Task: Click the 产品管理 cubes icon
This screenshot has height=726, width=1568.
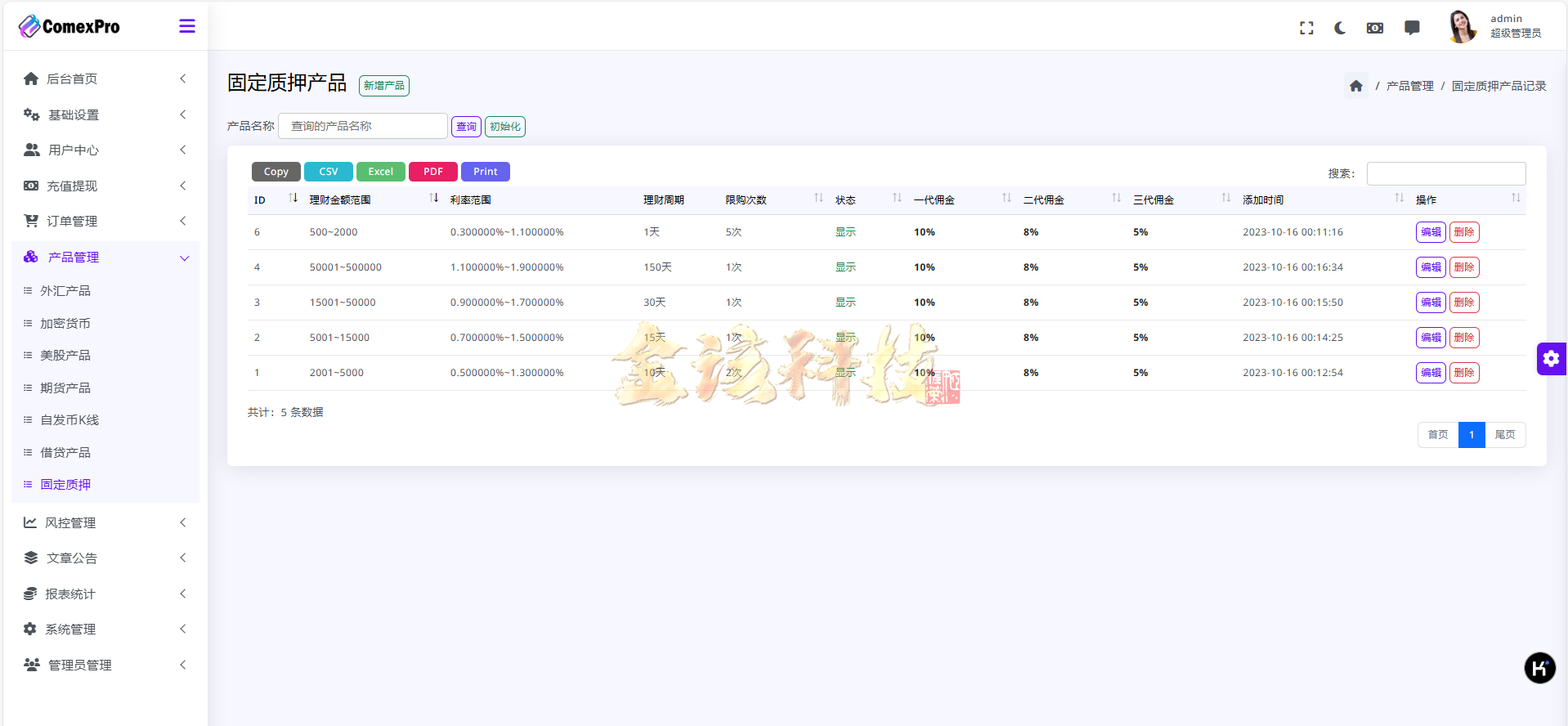Action: coord(31,257)
